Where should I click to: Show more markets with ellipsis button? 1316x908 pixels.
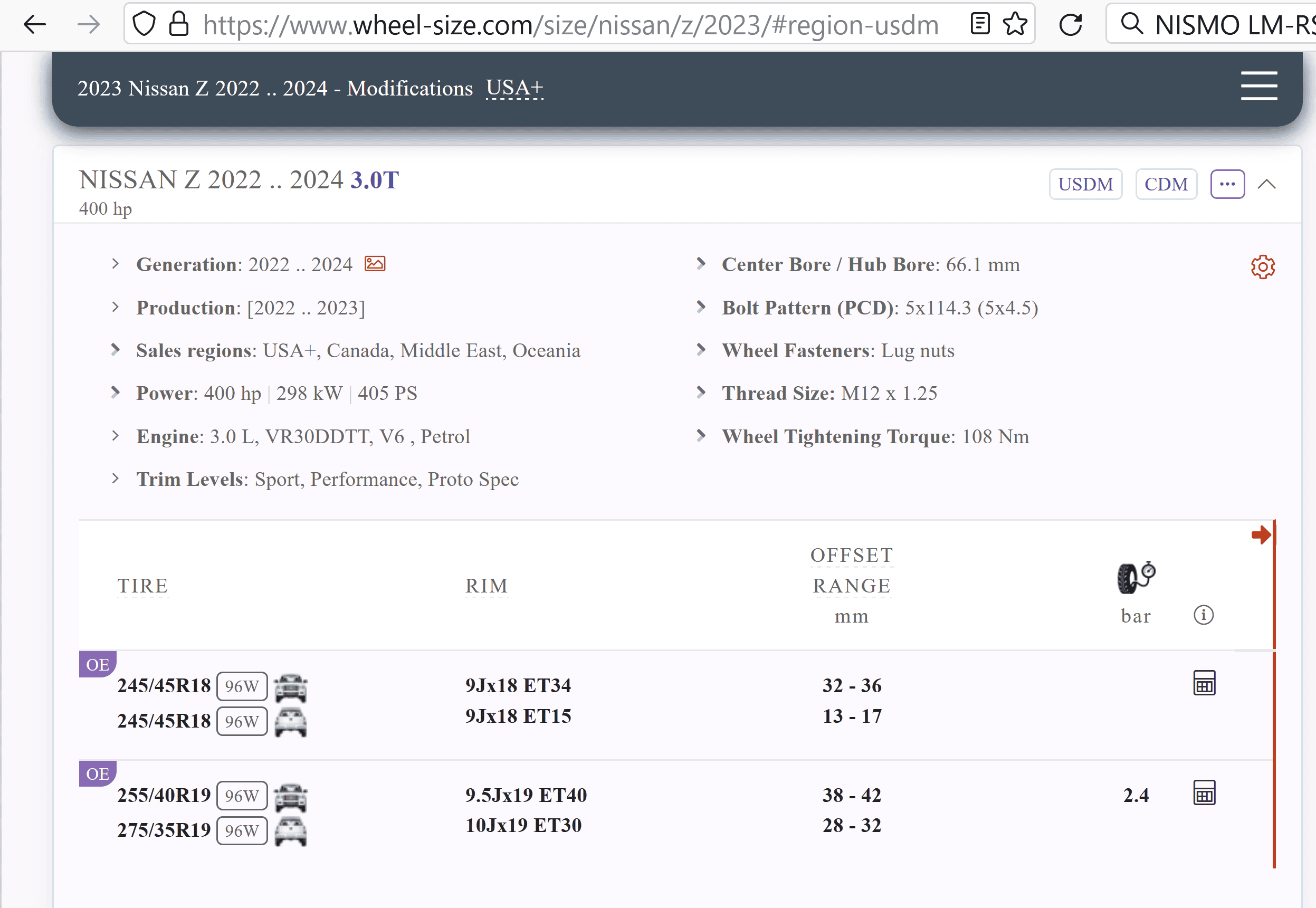[x=1227, y=184]
